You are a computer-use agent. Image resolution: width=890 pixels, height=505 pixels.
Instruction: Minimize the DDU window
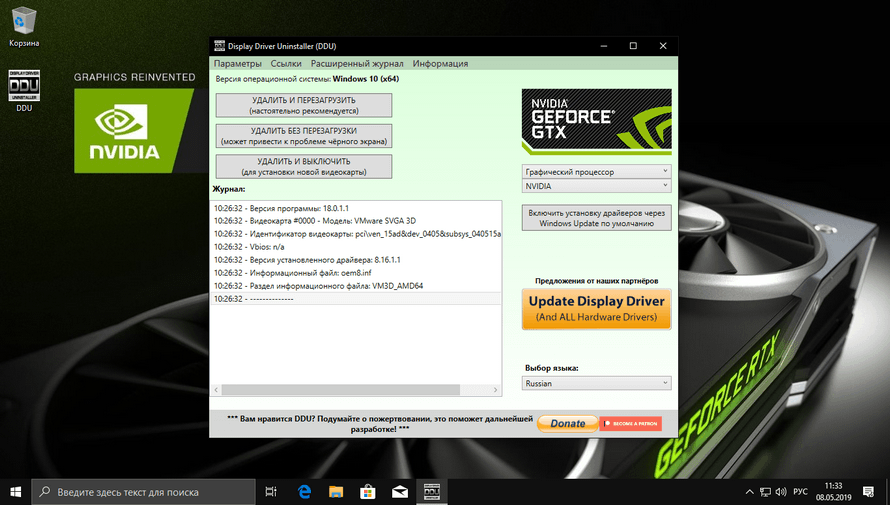(604, 46)
